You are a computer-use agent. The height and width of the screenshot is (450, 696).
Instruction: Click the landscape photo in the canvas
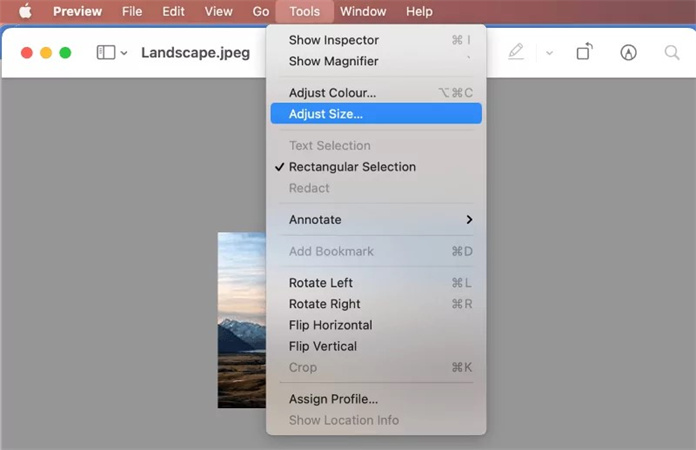pos(242,320)
